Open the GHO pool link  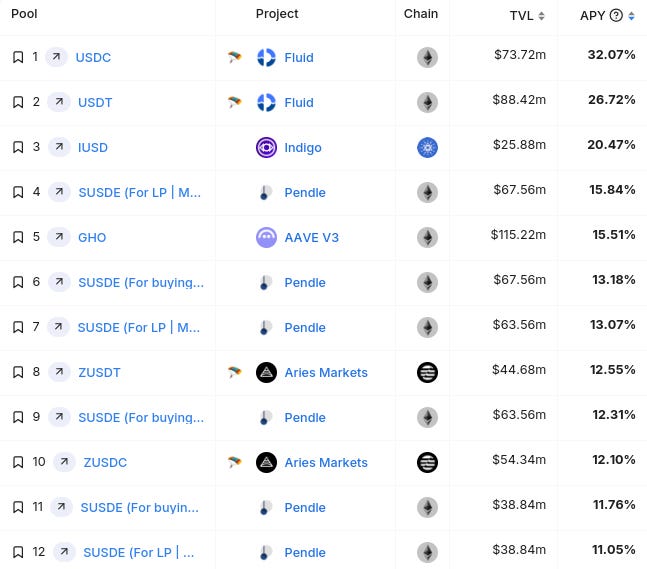coord(92,237)
